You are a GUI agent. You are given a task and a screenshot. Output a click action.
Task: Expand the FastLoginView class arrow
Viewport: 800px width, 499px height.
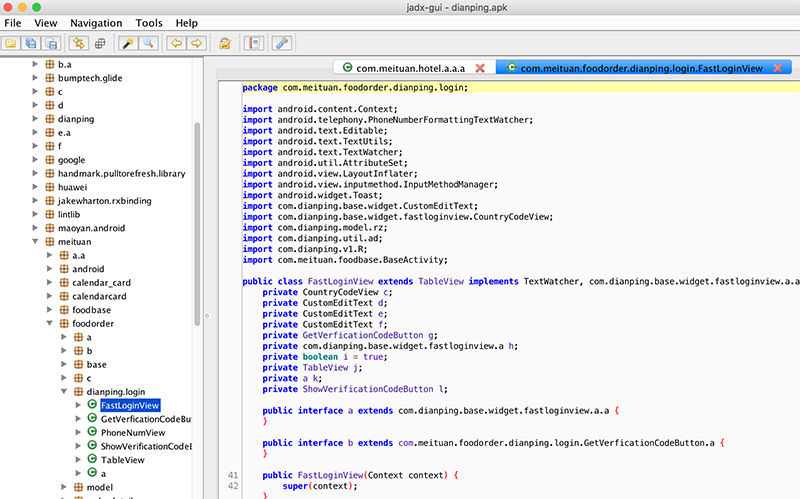(78, 405)
